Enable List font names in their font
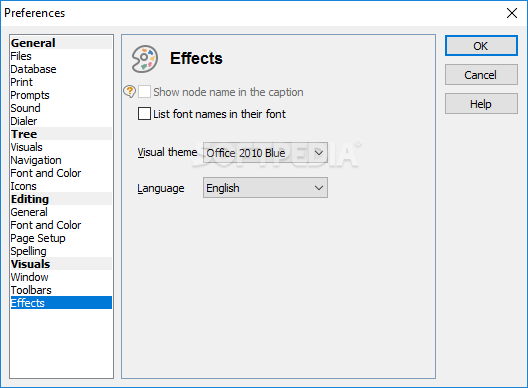Viewport: 528px width, 388px height. pos(144,114)
